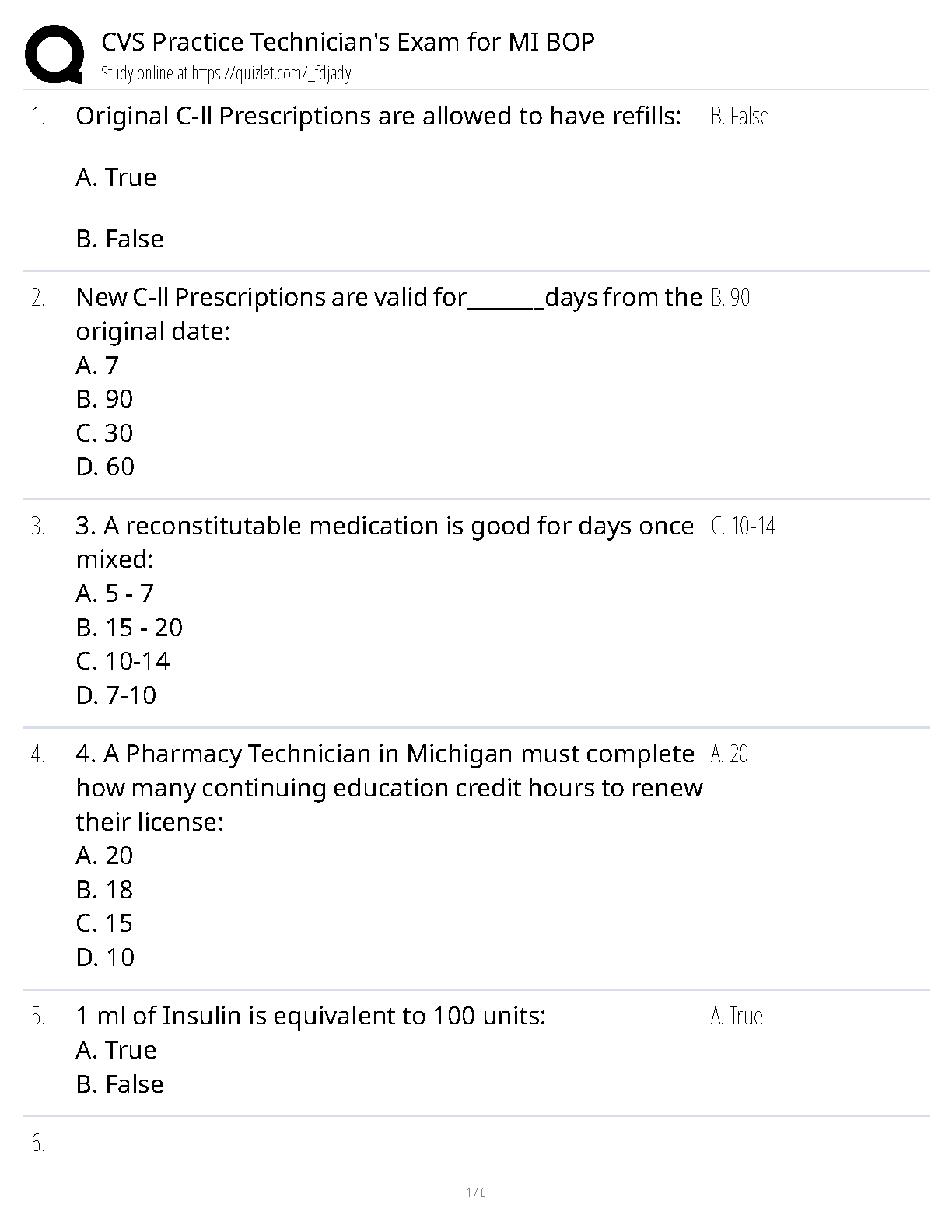
Task: Choose option B. 90 for C-II validity
Action: (x=104, y=399)
